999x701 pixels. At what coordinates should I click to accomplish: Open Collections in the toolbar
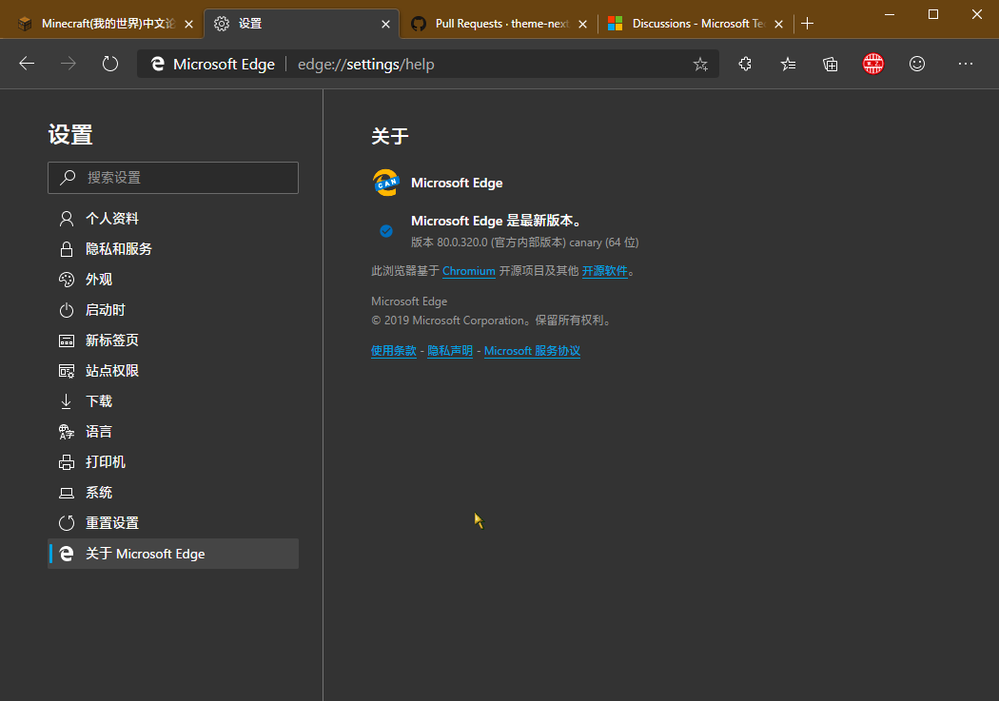(x=830, y=63)
